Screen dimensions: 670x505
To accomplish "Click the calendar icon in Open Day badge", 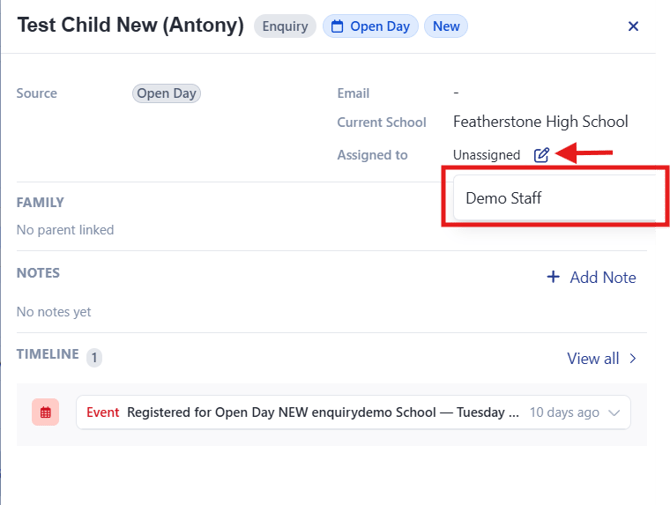I will [x=337, y=26].
